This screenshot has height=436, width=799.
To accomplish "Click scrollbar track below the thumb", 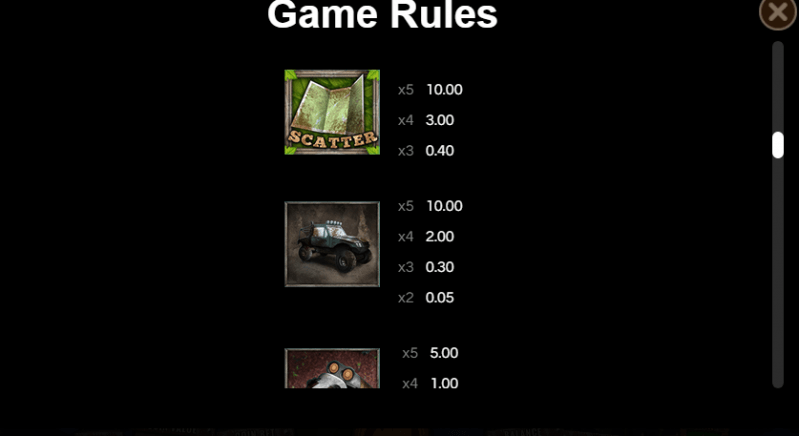I will point(778,272).
